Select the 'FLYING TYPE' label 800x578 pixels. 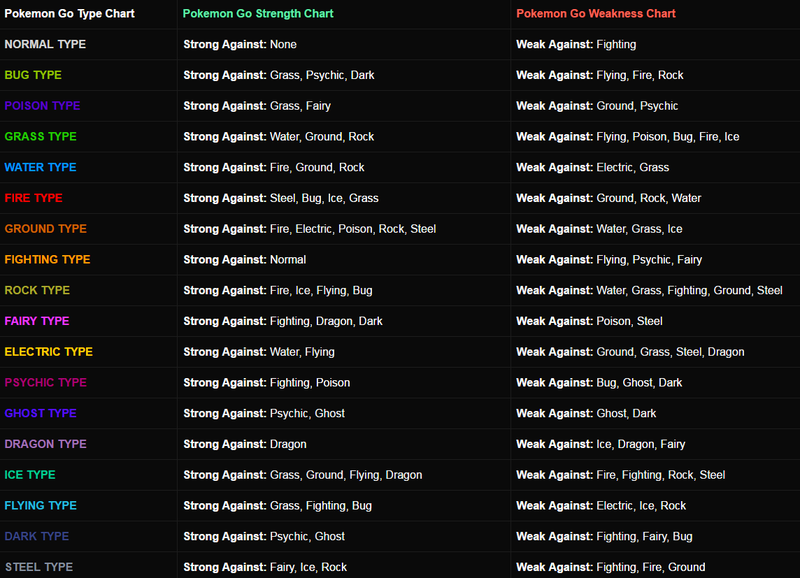point(41,506)
